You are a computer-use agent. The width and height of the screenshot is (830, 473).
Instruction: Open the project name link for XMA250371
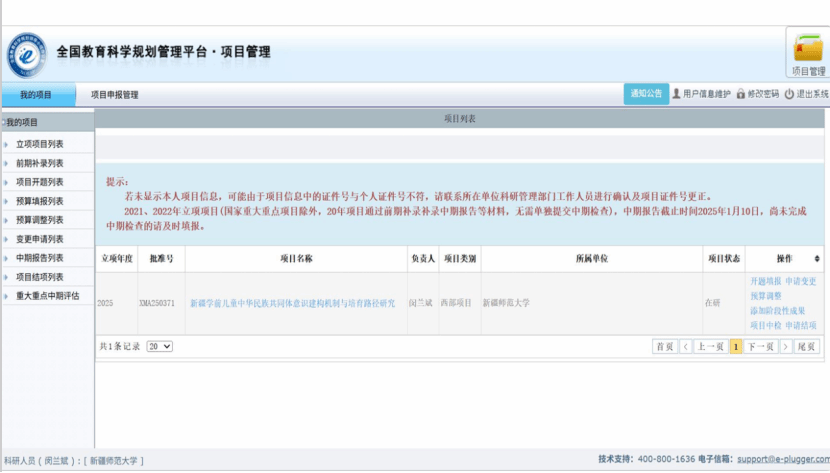tap(292, 303)
